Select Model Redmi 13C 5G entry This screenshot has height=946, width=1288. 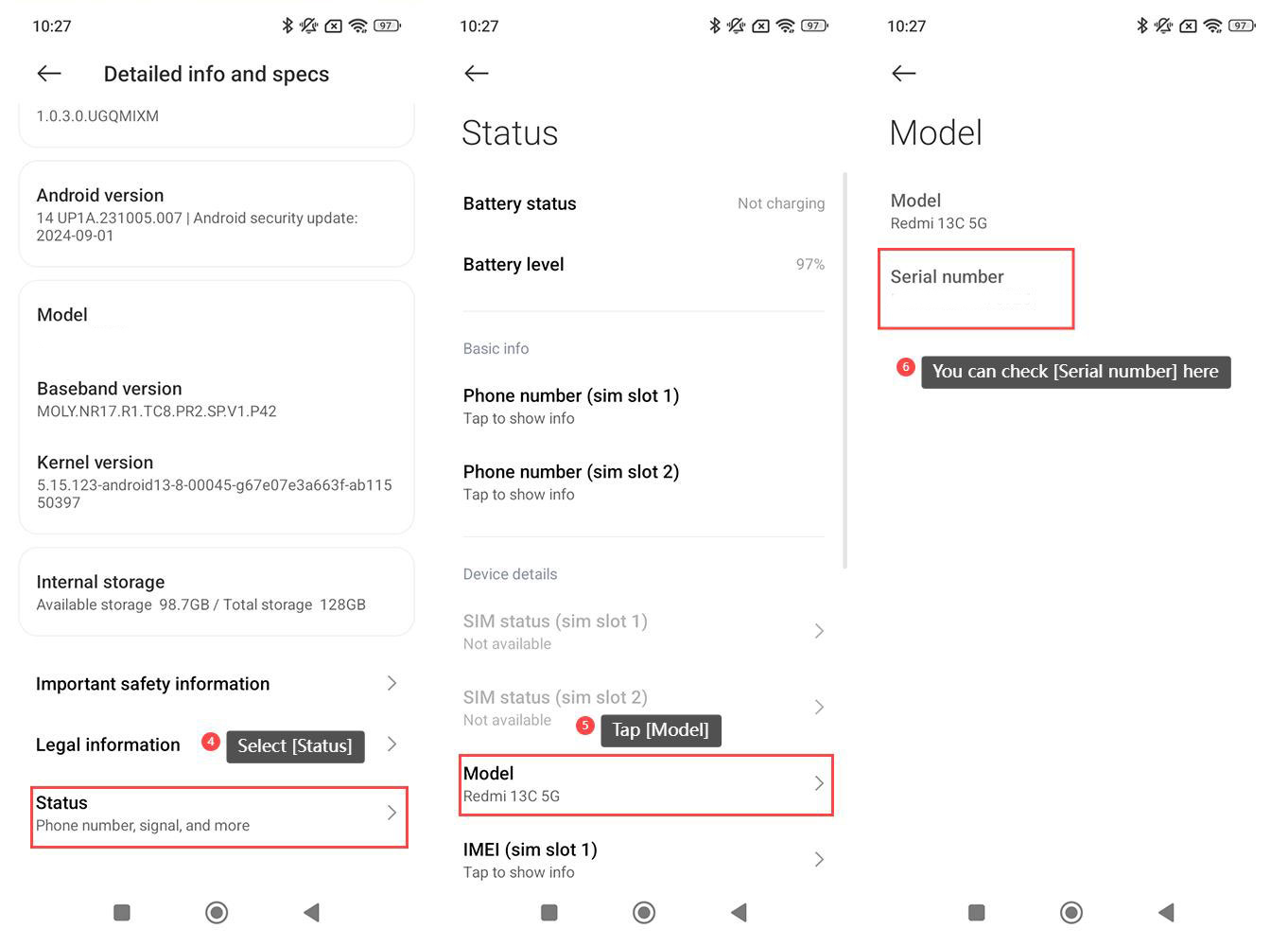pyautogui.click(x=645, y=784)
